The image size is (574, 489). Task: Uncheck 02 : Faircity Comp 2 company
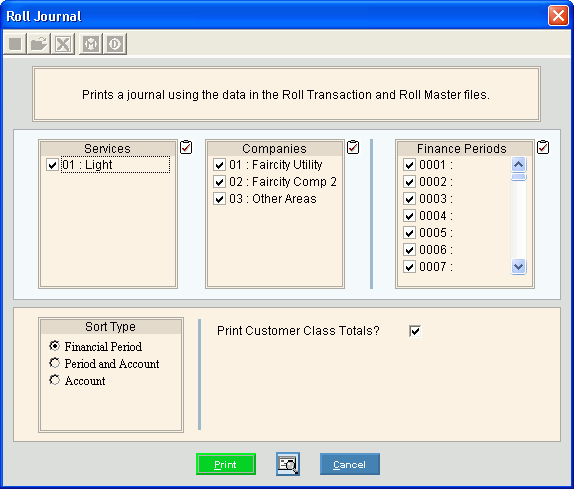pos(219,182)
